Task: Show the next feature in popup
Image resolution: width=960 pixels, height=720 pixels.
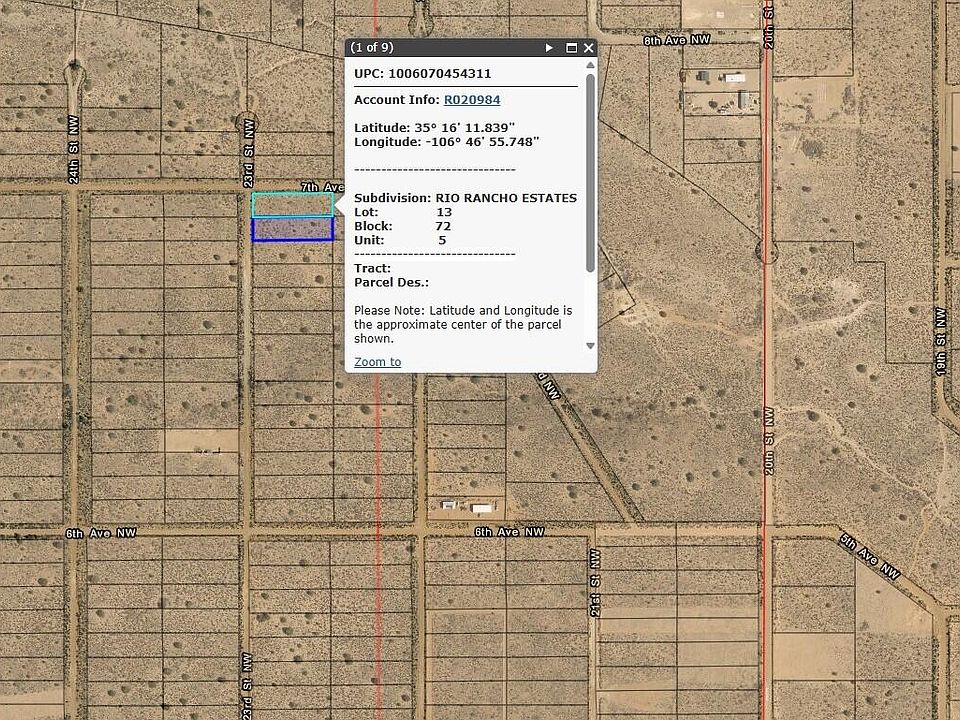Action: 549,48
